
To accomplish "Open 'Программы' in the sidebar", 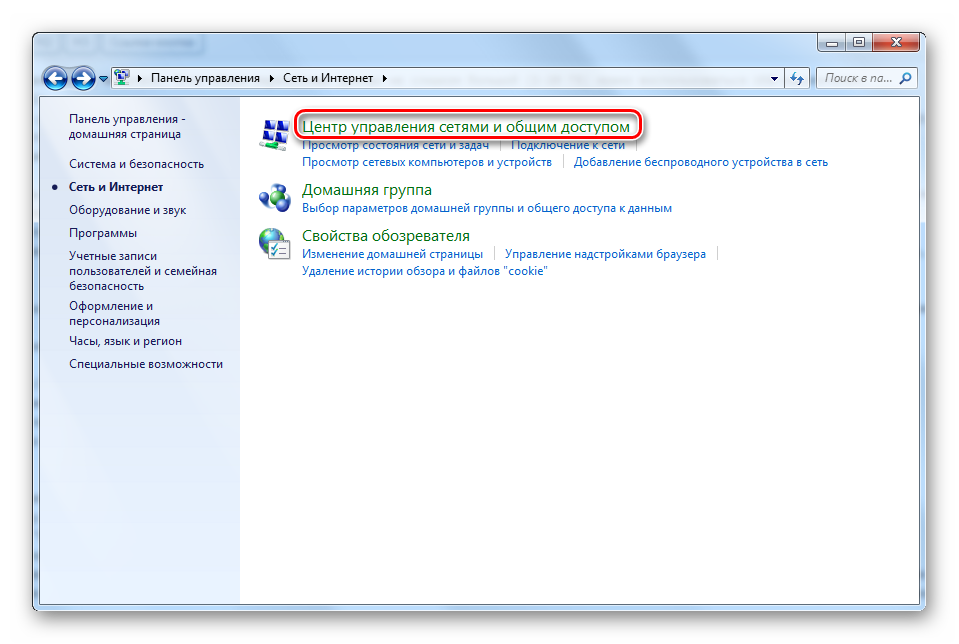I will [x=103, y=233].
